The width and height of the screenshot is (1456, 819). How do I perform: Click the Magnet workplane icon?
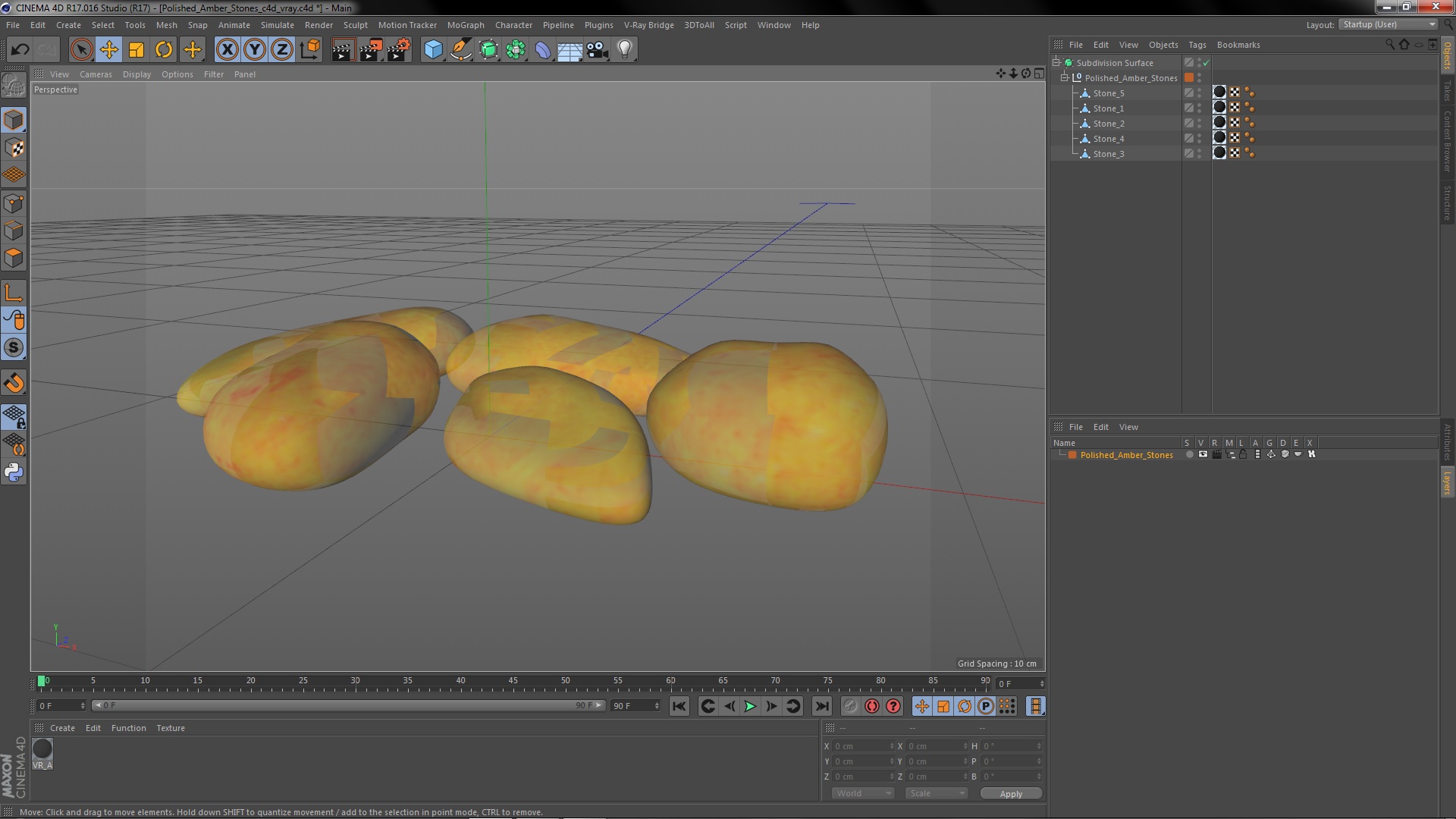[x=14, y=383]
